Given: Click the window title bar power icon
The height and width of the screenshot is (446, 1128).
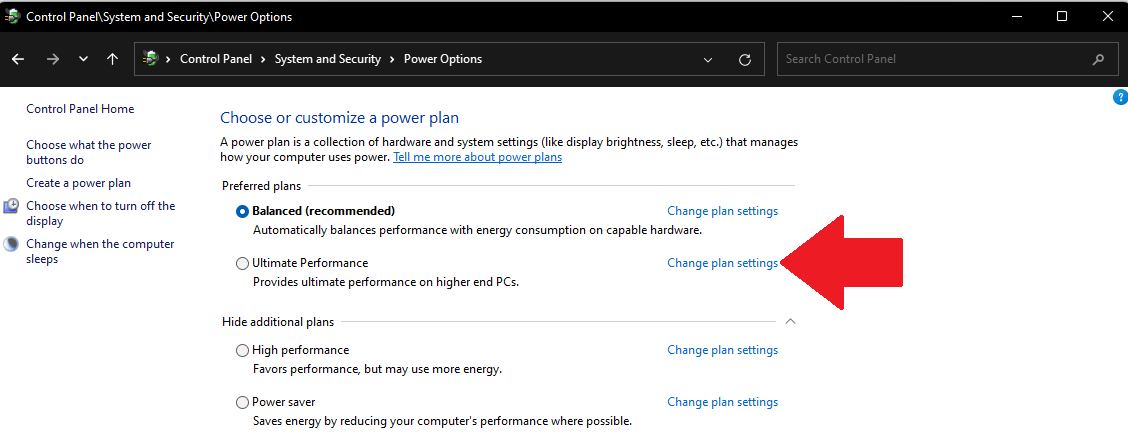Looking at the screenshot, I should coord(12,17).
